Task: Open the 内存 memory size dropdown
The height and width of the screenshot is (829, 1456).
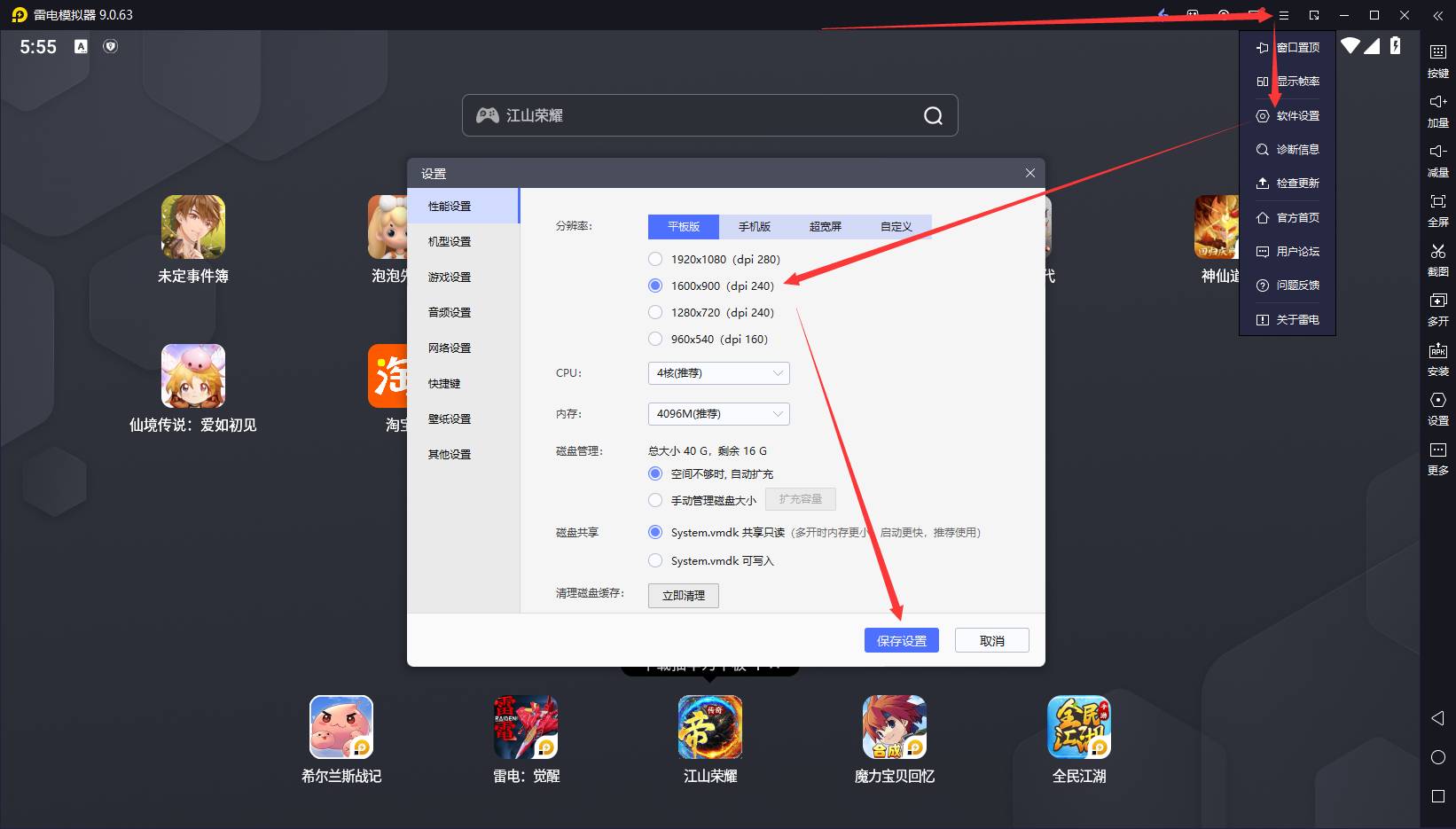Action: pyautogui.click(x=718, y=414)
